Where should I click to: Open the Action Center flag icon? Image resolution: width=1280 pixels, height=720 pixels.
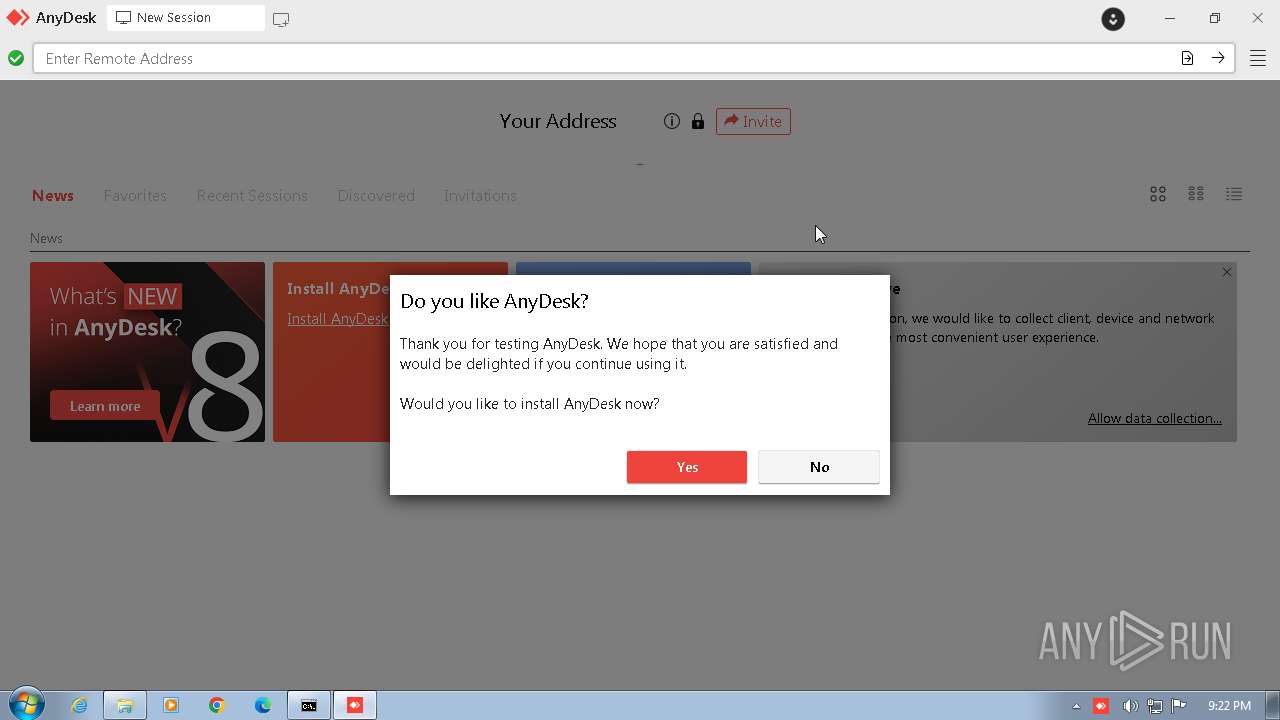1179,706
